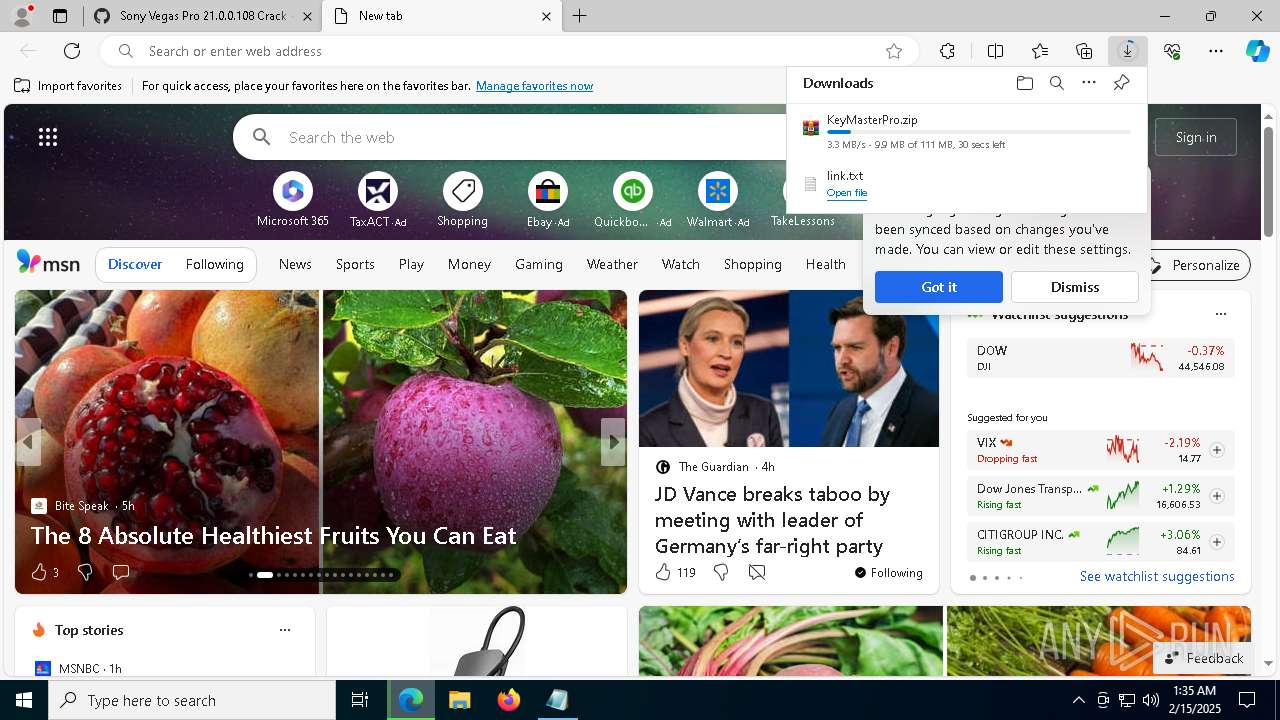This screenshot has width=1280, height=720.
Task: Open Watchlist suggestions more options
Action: [1220, 314]
